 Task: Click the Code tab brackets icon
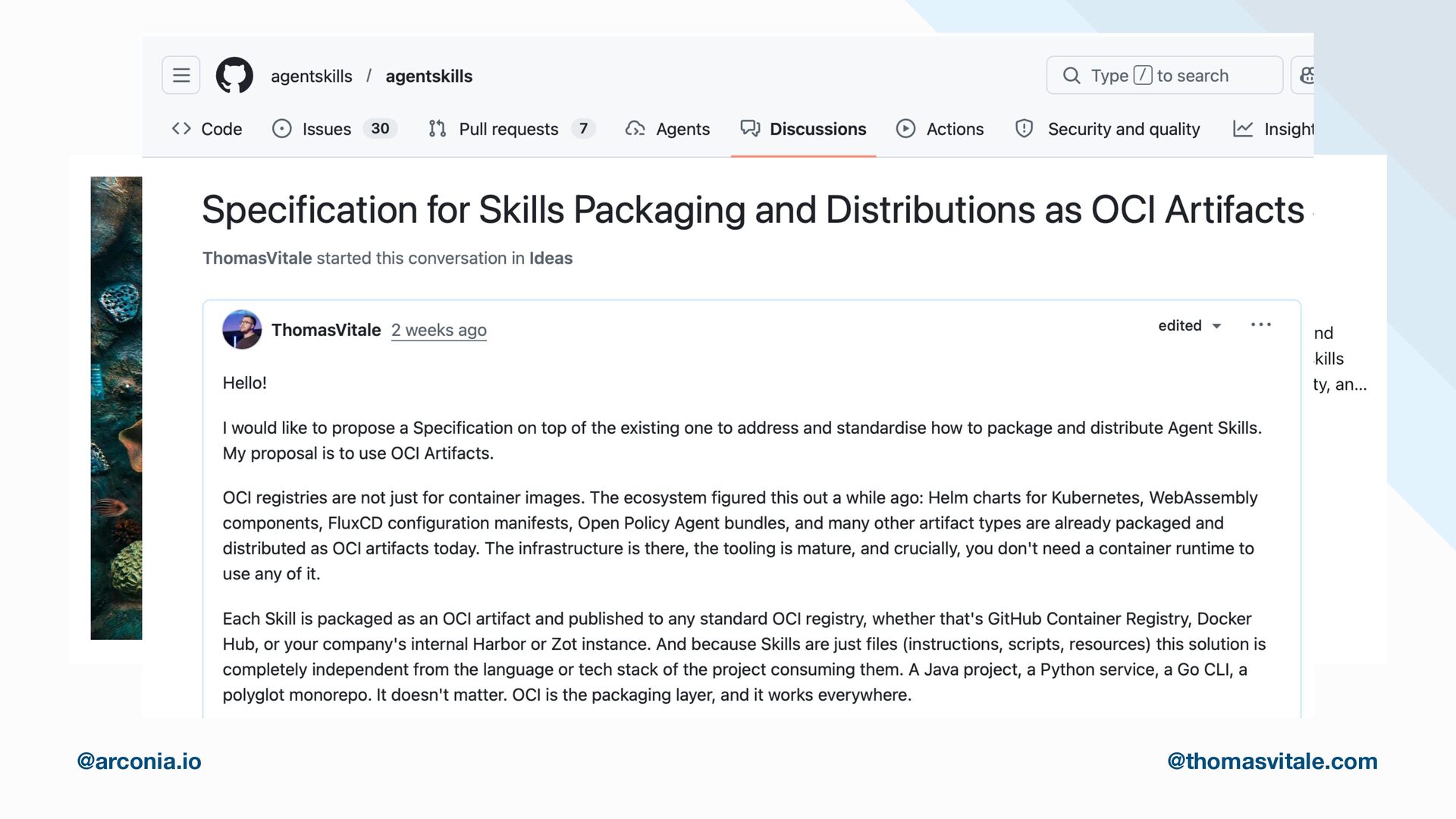click(x=181, y=129)
